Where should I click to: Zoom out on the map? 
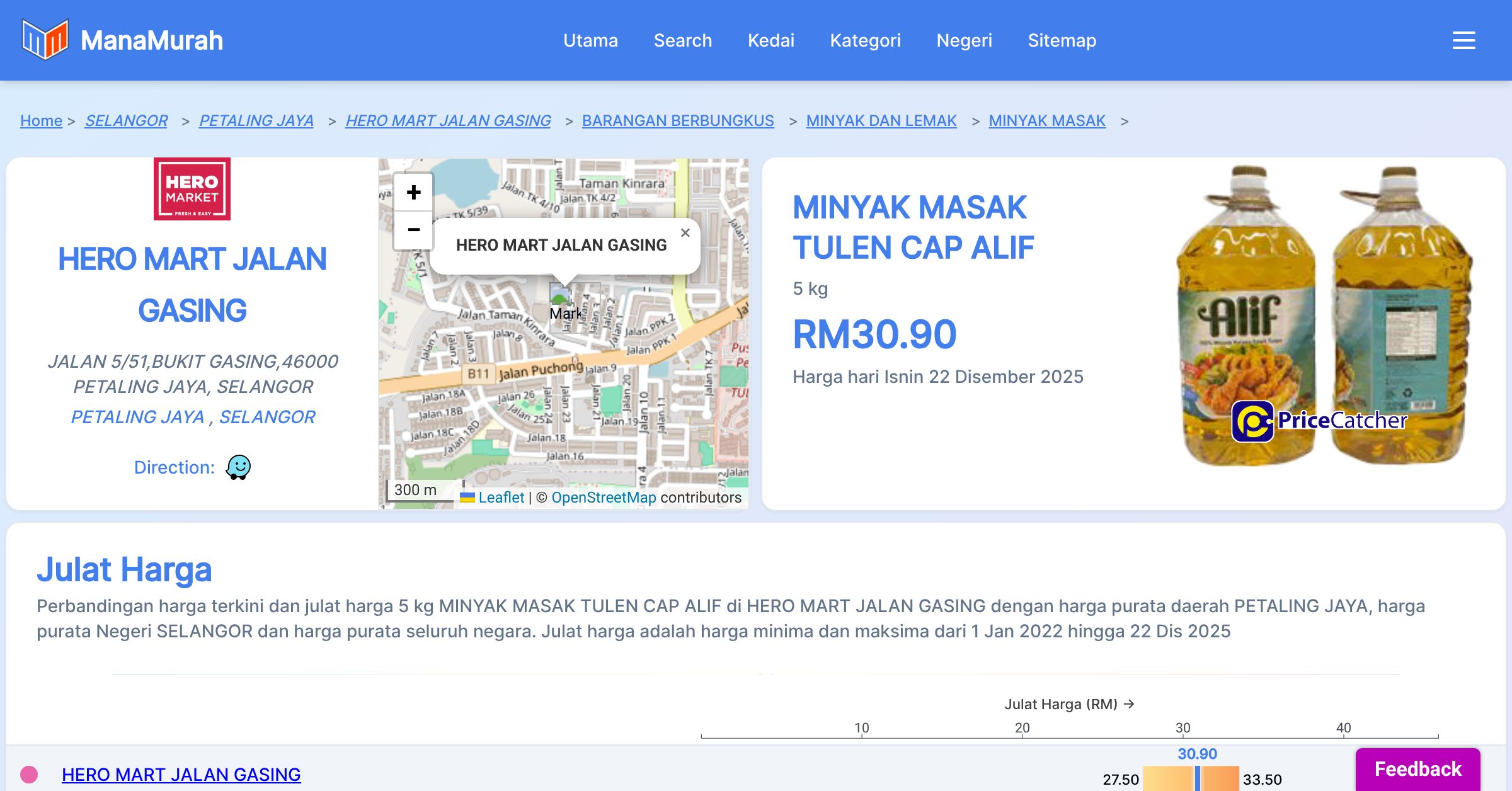click(413, 230)
